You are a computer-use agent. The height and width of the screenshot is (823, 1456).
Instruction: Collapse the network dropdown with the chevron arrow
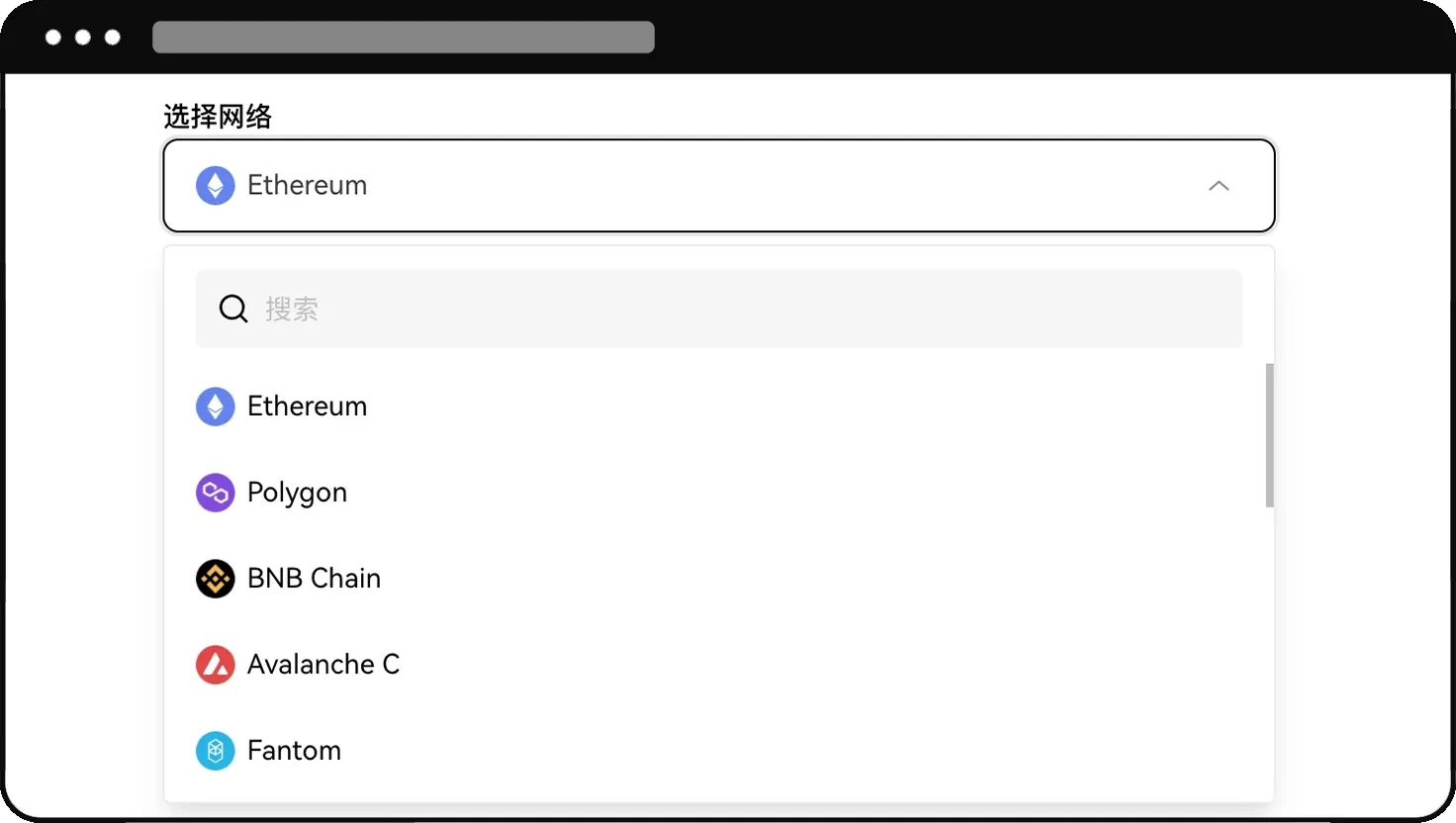[x=1219, y=186]
